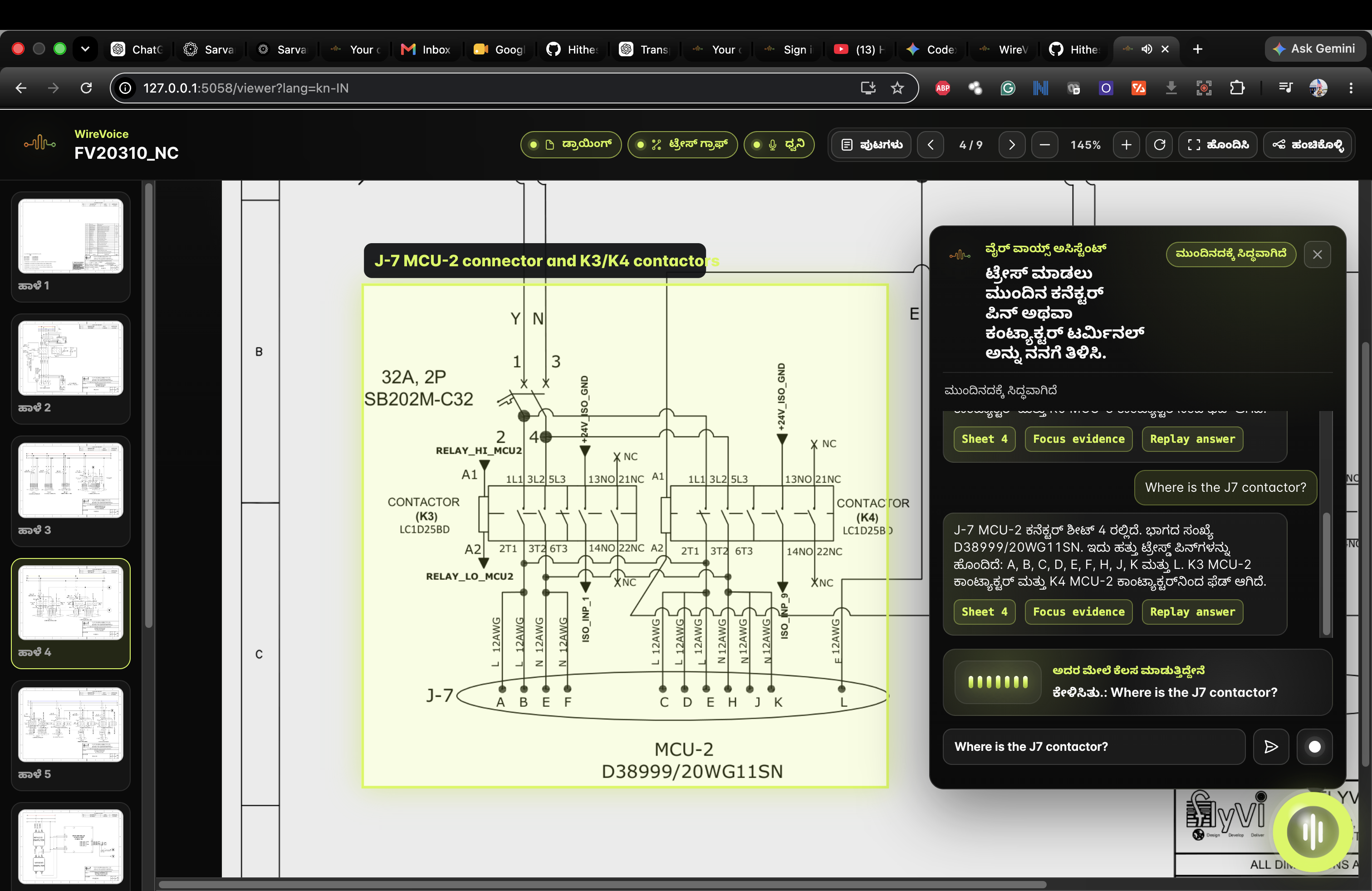The height and width of the screenshot is (891, 1372).
Task: Toggle the Voice (mic) pill
Action: pyautogui.click(x=779, y=145)
